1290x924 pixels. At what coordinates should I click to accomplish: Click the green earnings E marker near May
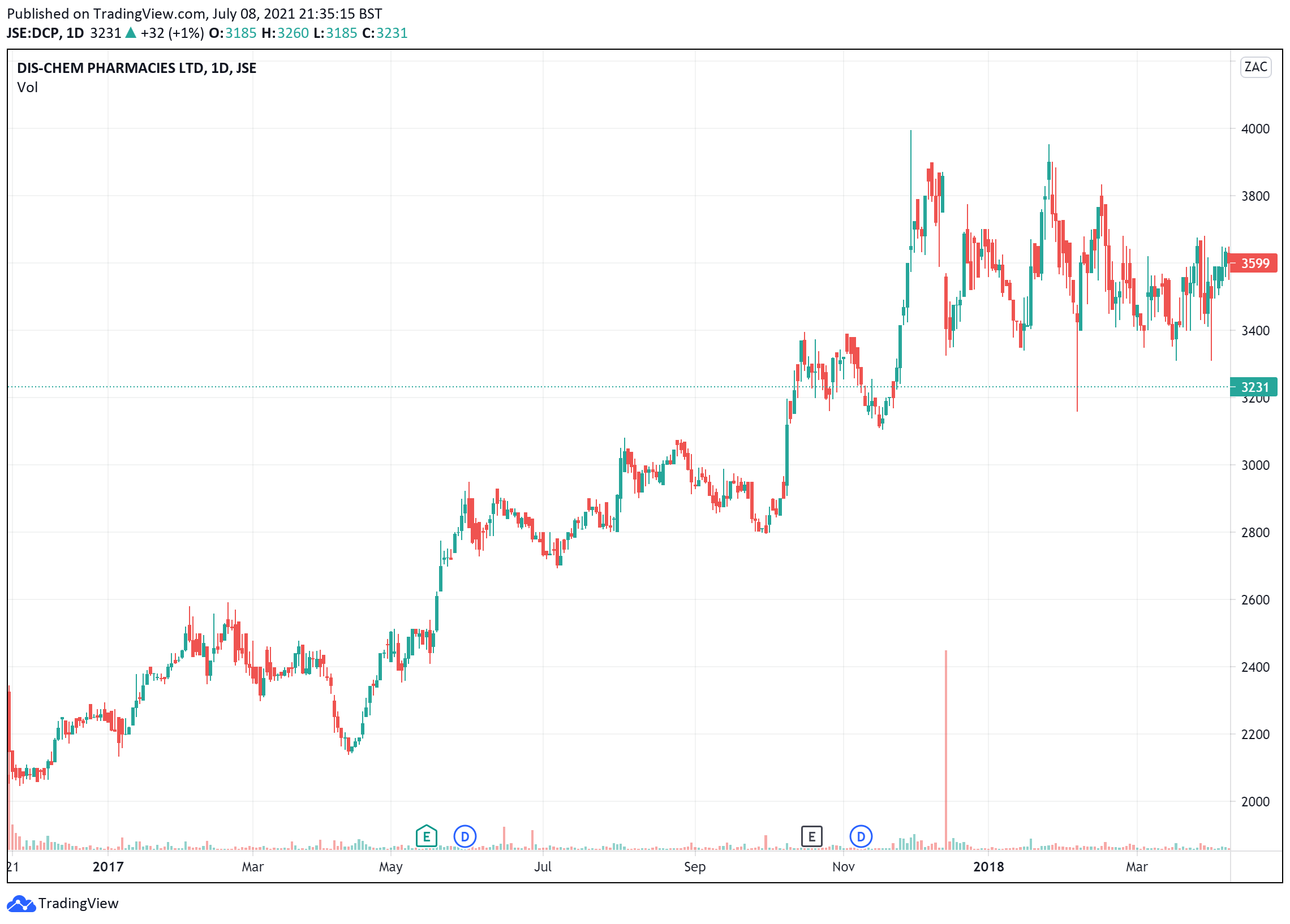click(426, 836)
